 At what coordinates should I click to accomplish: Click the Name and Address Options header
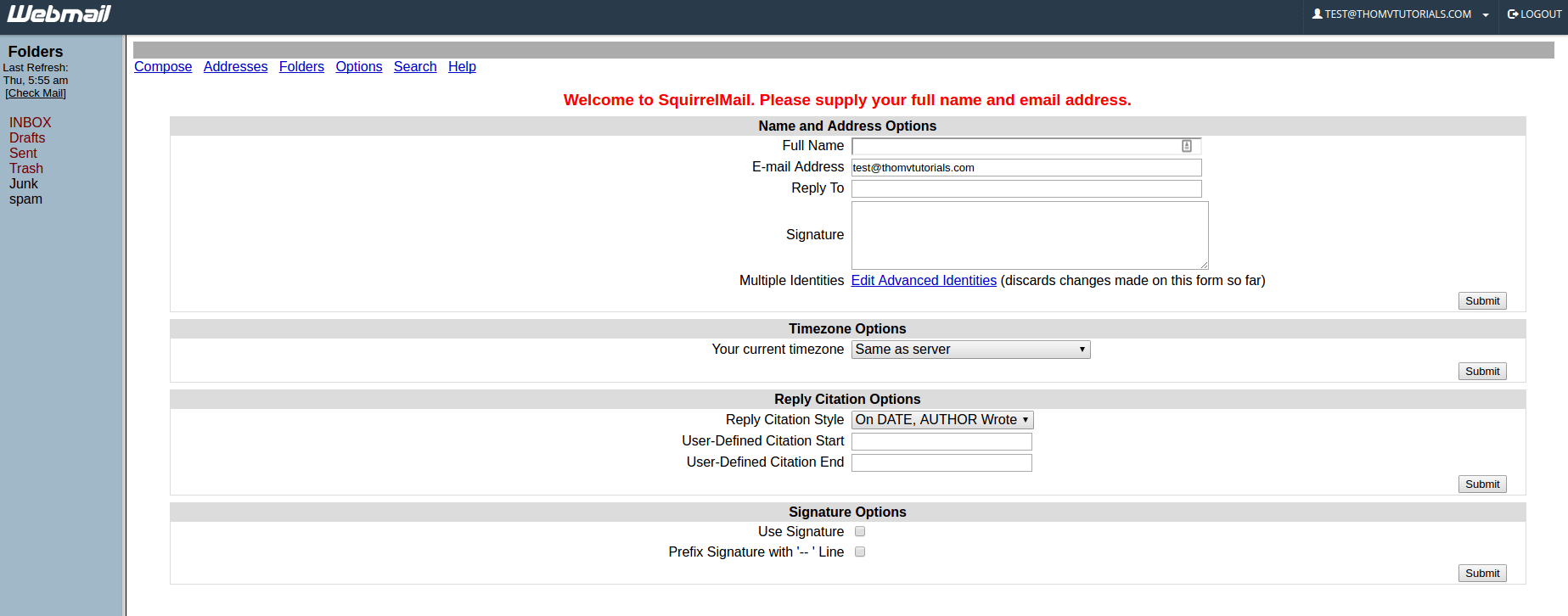[x=847, y=126]
